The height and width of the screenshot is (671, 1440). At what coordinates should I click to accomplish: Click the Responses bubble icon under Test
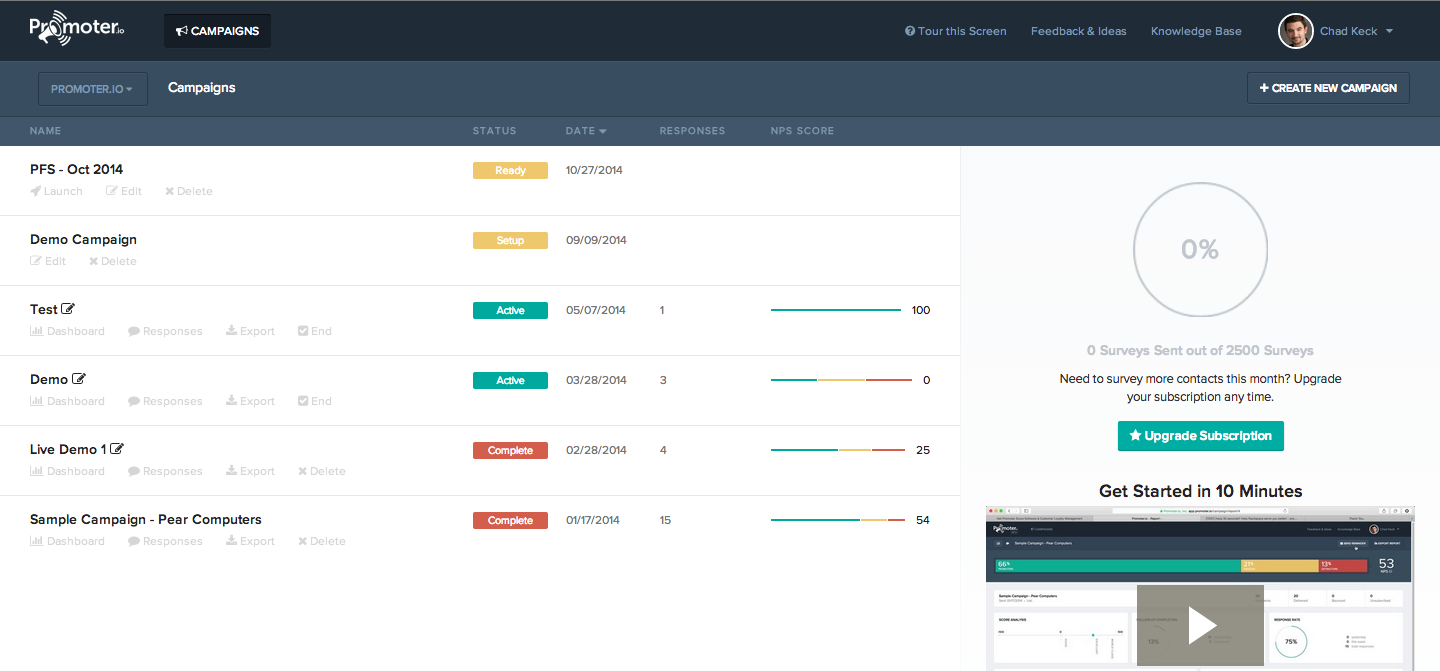tap(134, 331)
